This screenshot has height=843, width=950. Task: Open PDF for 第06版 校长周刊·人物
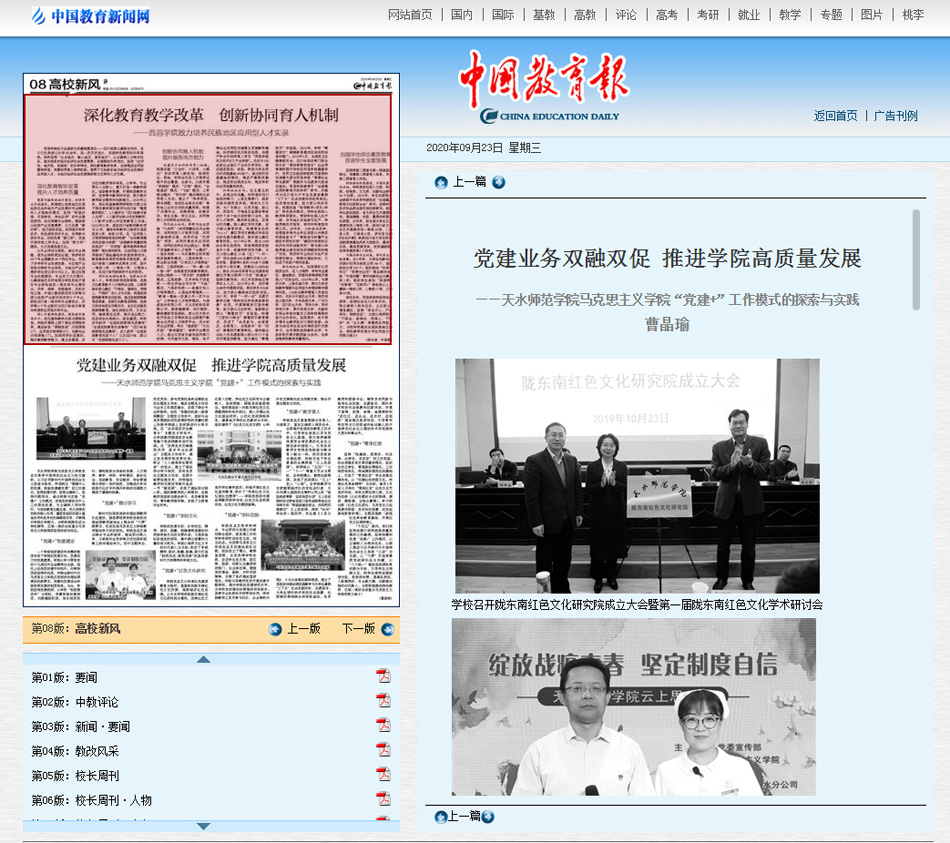pyautogui.click(x=383, y=799)
